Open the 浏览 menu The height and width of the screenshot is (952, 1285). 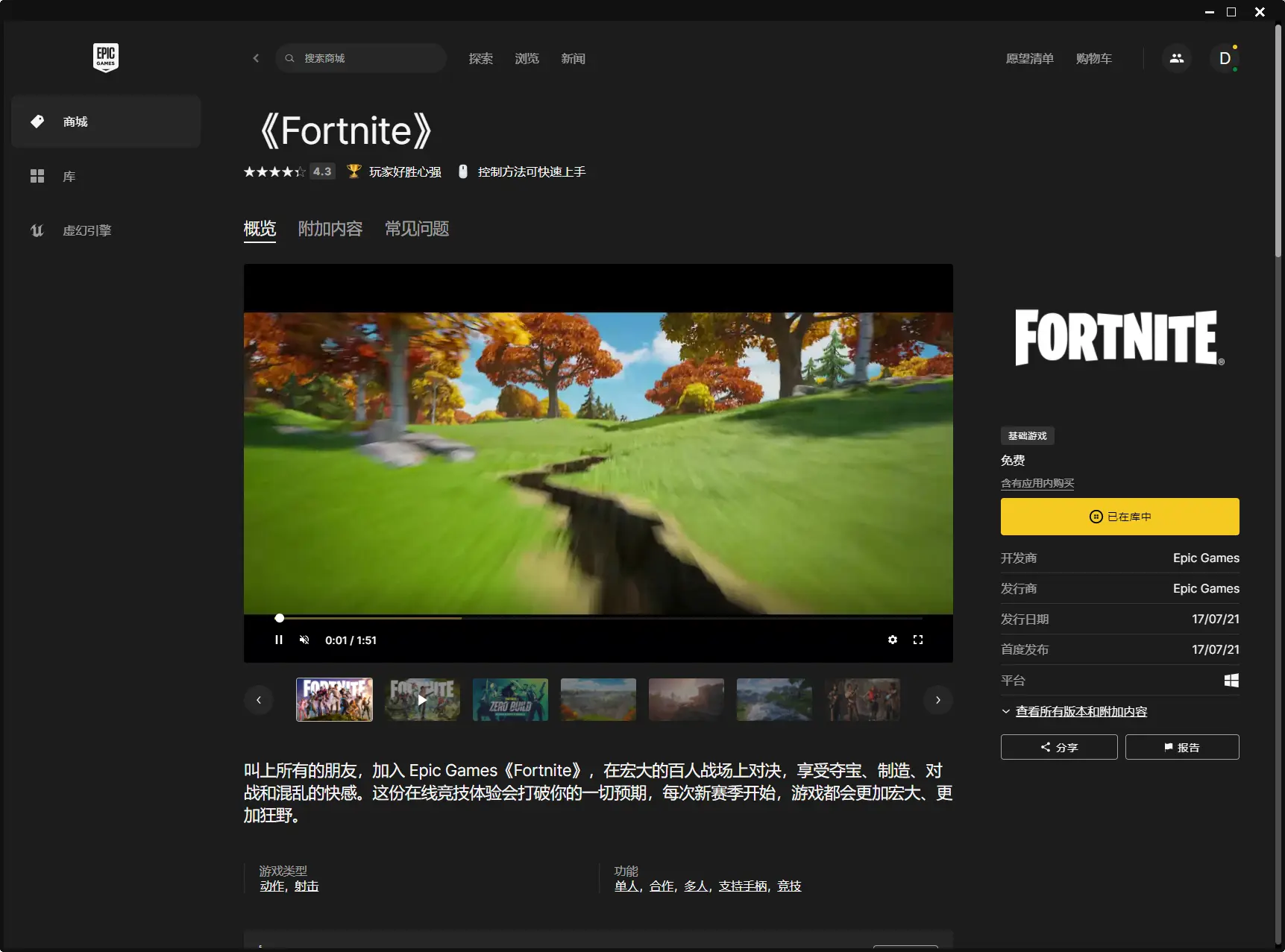527,58
